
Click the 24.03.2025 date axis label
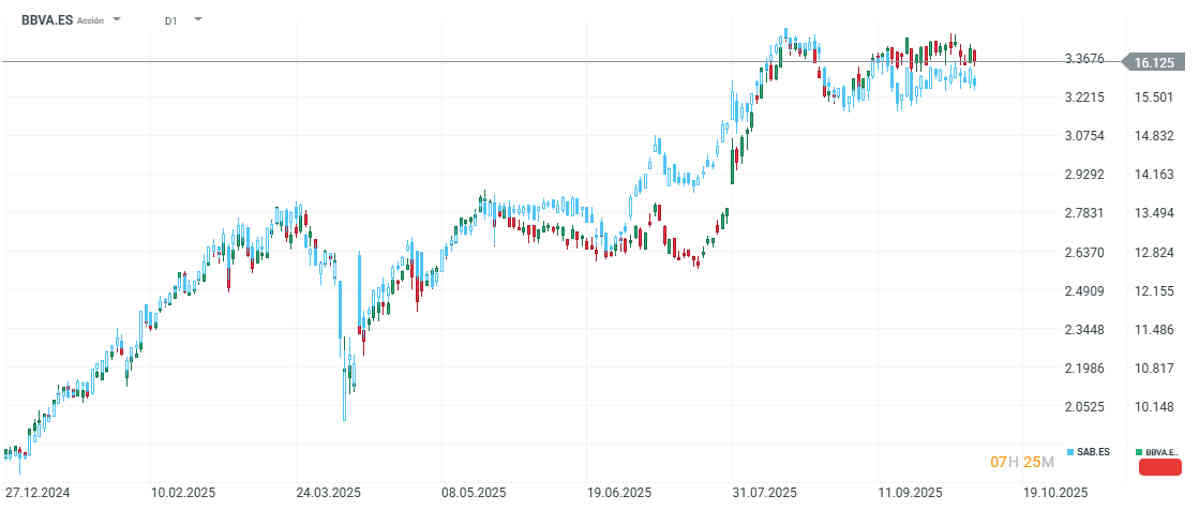click(x=328, y=493)
